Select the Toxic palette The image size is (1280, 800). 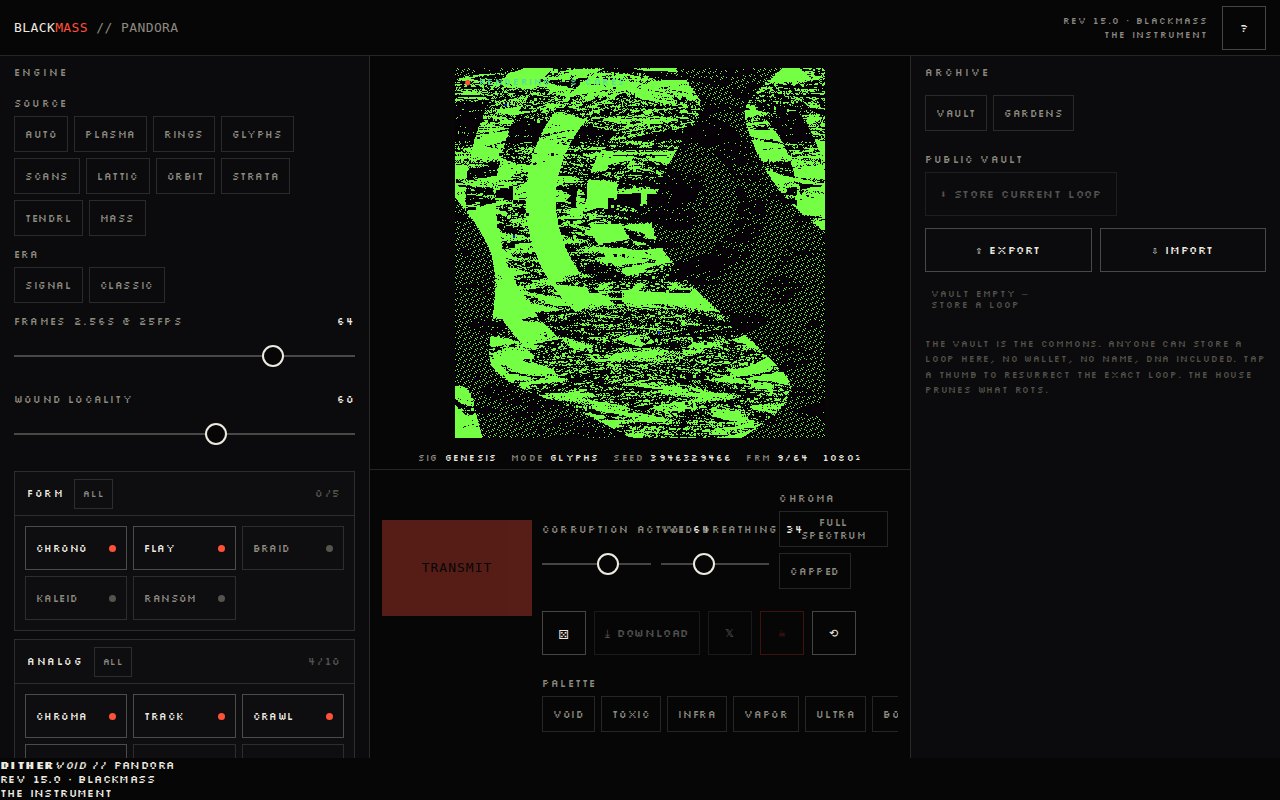(631, 714)
